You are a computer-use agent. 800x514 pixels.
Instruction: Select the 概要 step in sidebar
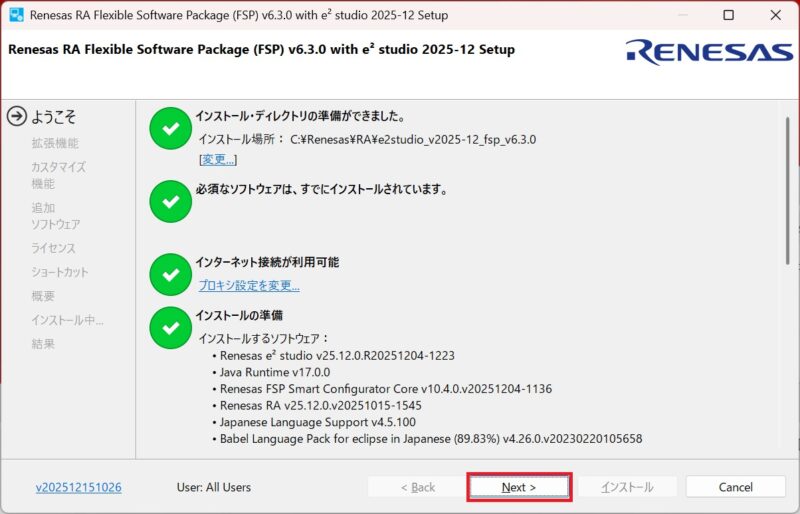(x=43, y=296)
